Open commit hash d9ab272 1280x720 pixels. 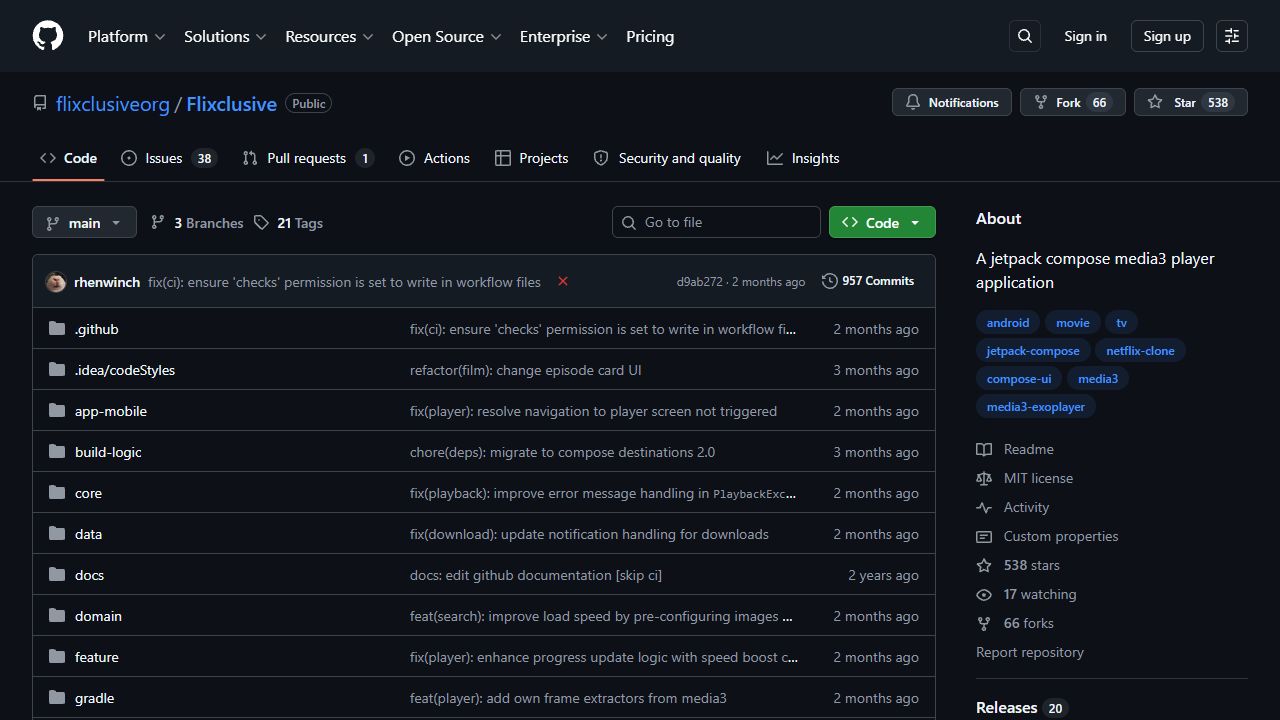[699, 282]
